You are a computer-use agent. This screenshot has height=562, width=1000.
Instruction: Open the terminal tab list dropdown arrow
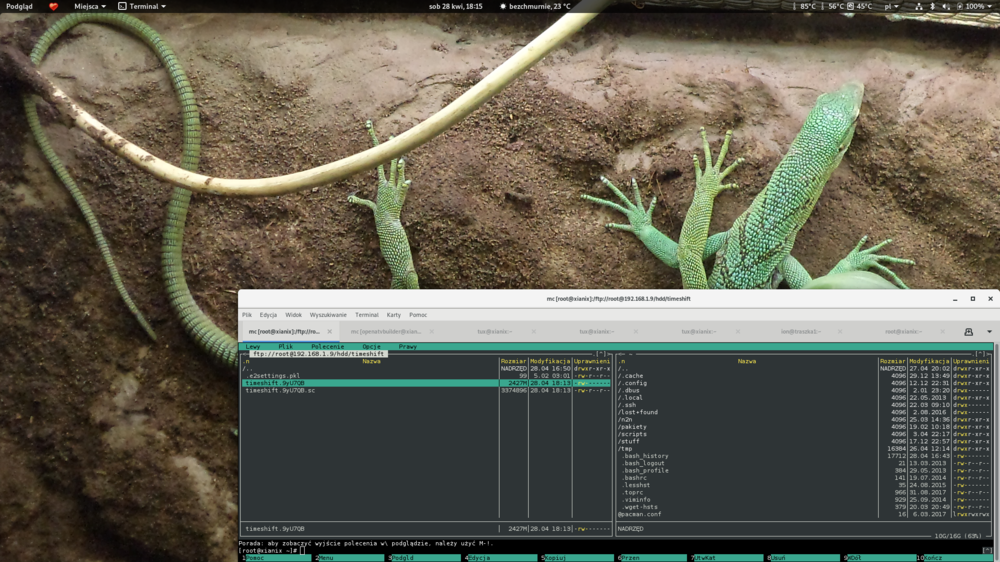click(989, 332)
